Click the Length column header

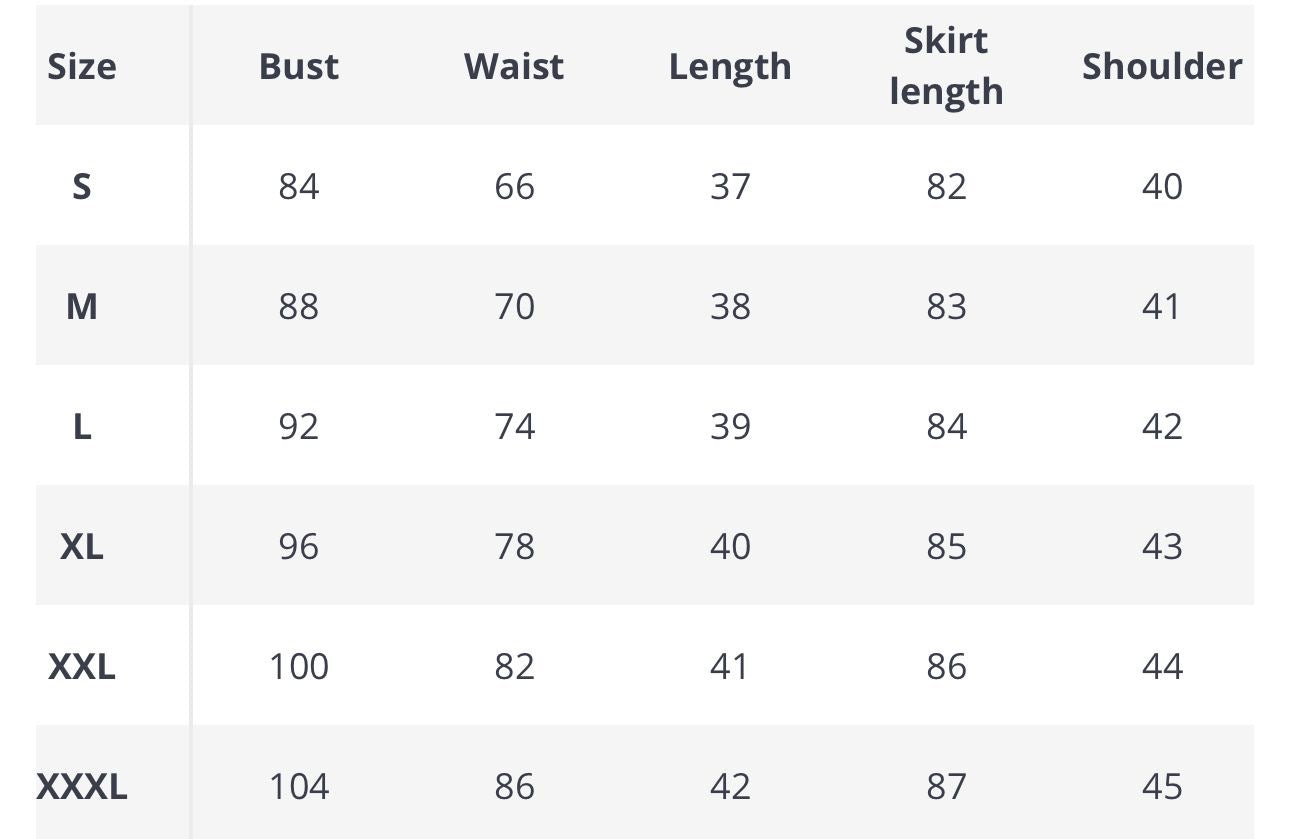730,66
